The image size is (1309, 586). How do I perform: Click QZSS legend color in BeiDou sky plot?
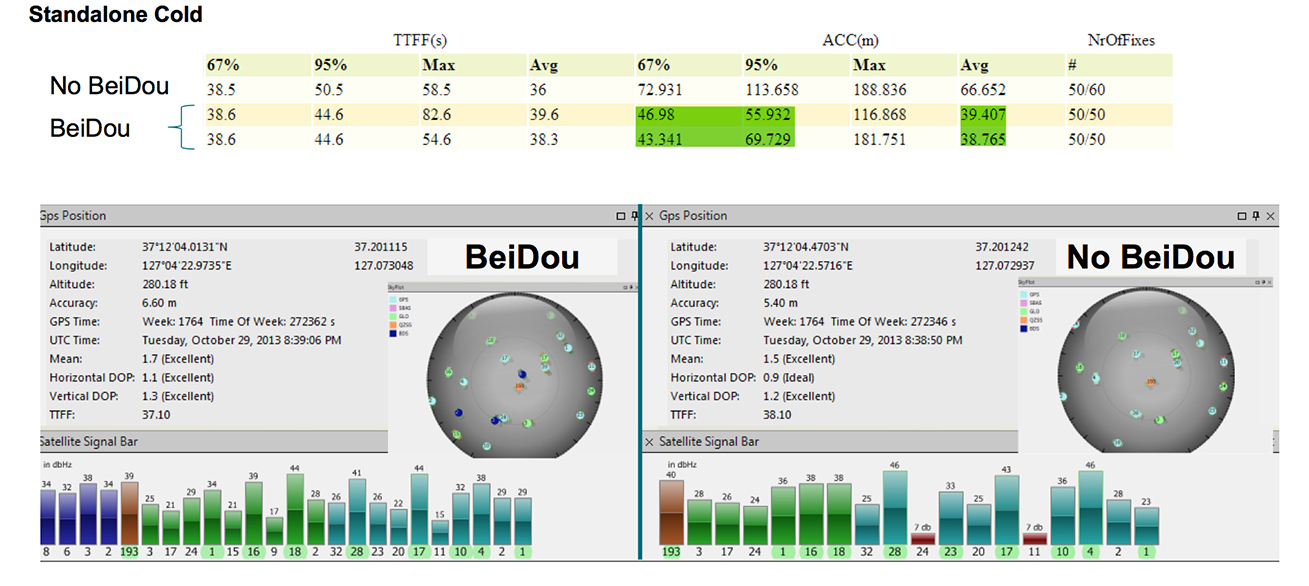(391, 324)
